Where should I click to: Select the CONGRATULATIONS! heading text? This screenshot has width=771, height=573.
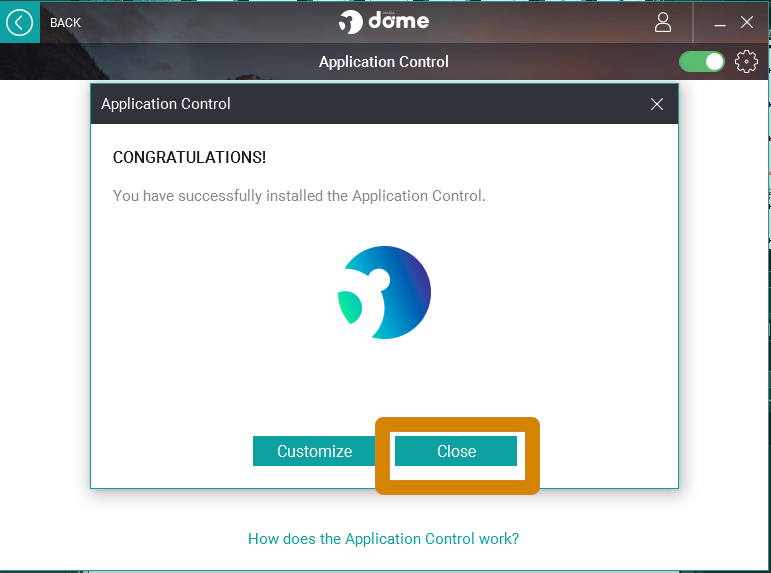point(189,157)
